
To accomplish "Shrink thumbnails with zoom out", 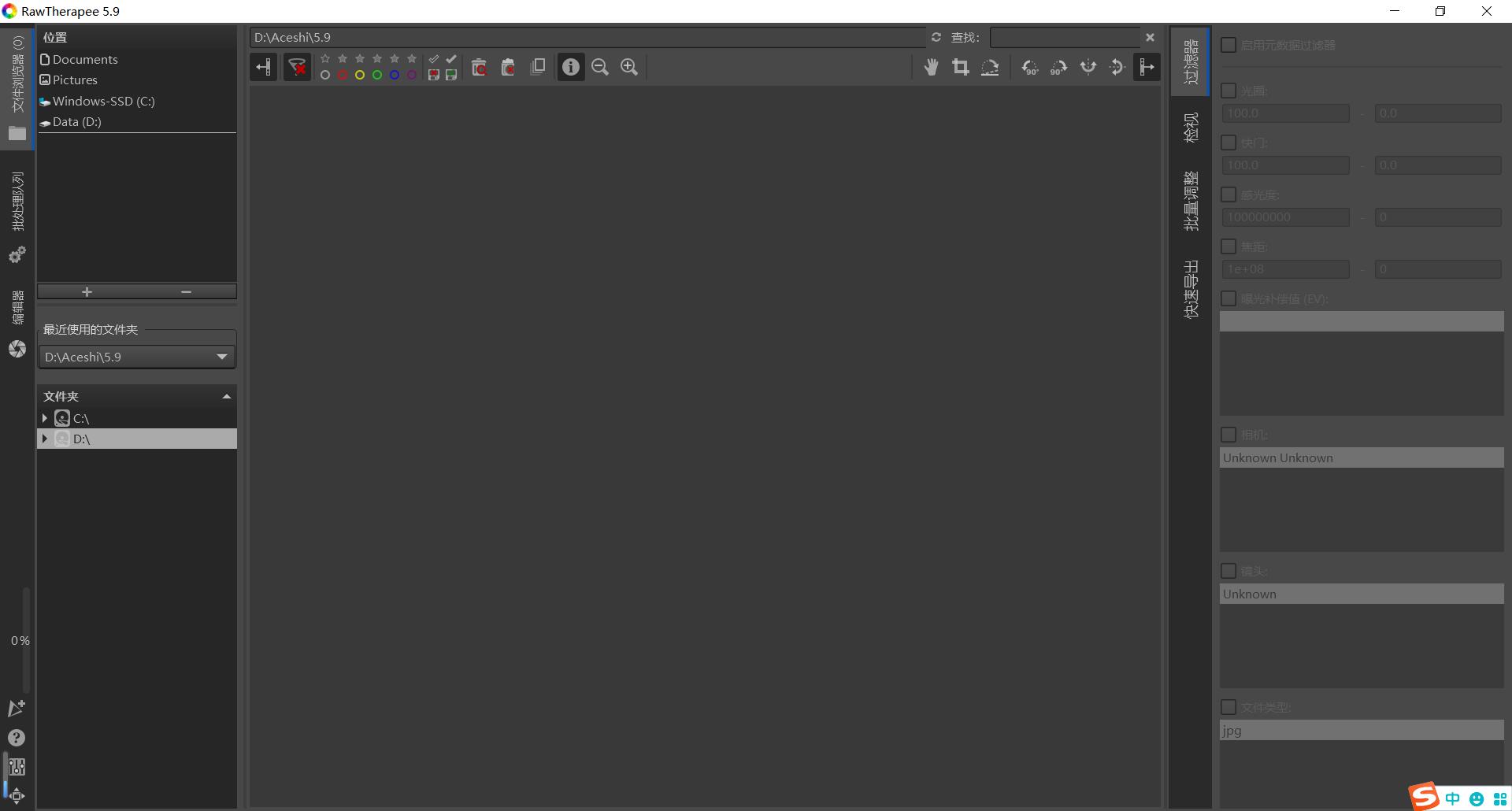I will [600, 68].
